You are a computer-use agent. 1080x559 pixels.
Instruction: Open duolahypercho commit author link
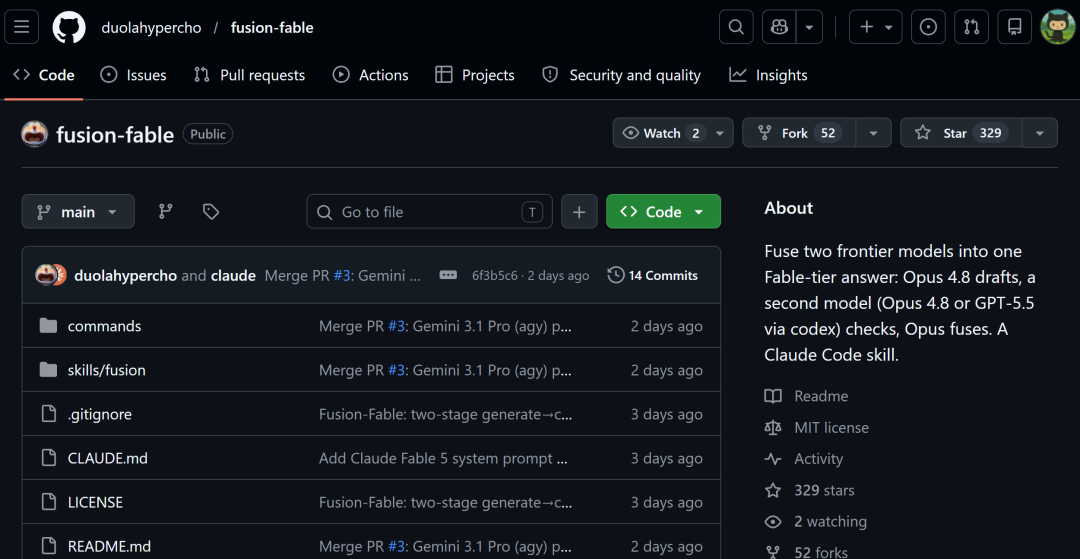coord(125,276)
